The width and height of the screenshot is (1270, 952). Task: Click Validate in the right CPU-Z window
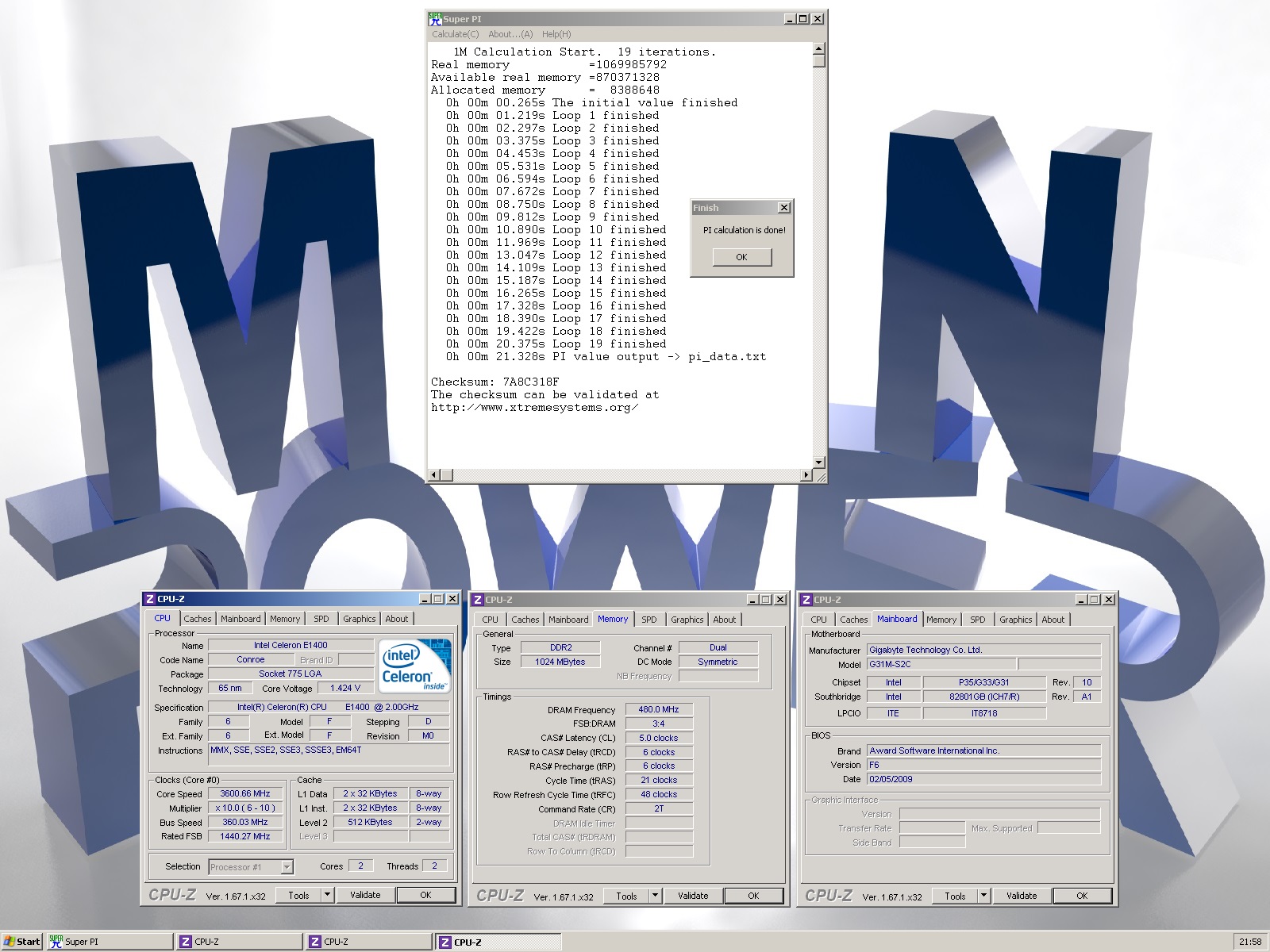pyautogui.click(x=1022, y=896)
